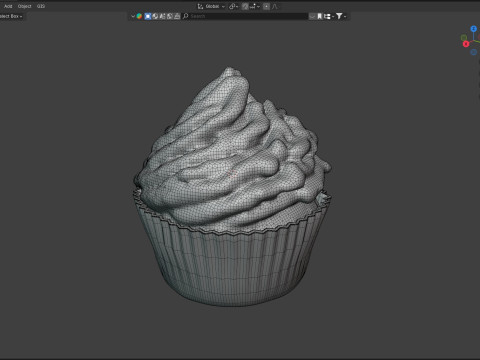The height and width of the screenshot is (360, 480).
Task: Toggle the snap magnet button
Action: pos(245,6)
